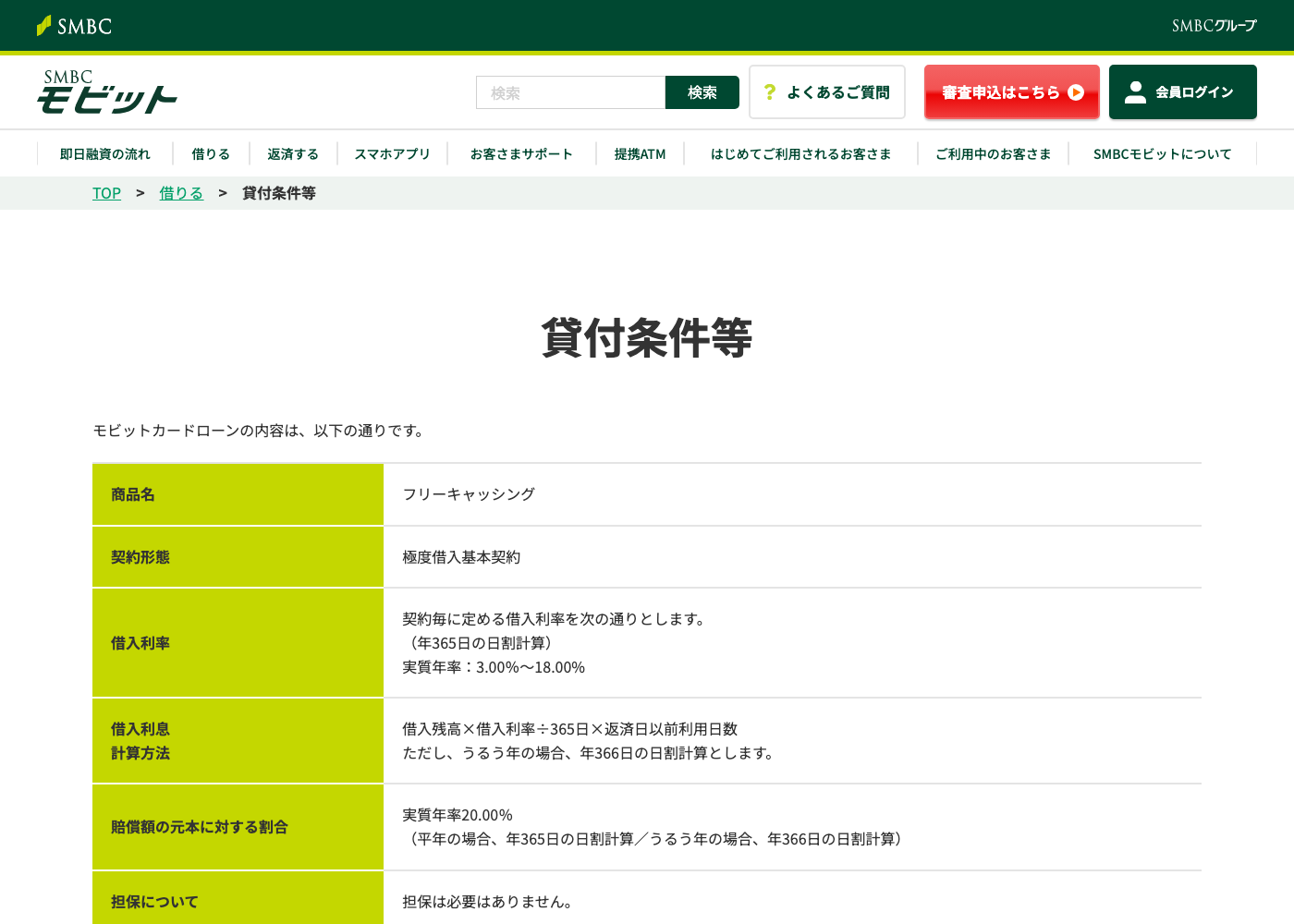Click the 商品名 table header cell
Image resolution: width=1294 pixels, height=924 pixels.
pos(238,494)
